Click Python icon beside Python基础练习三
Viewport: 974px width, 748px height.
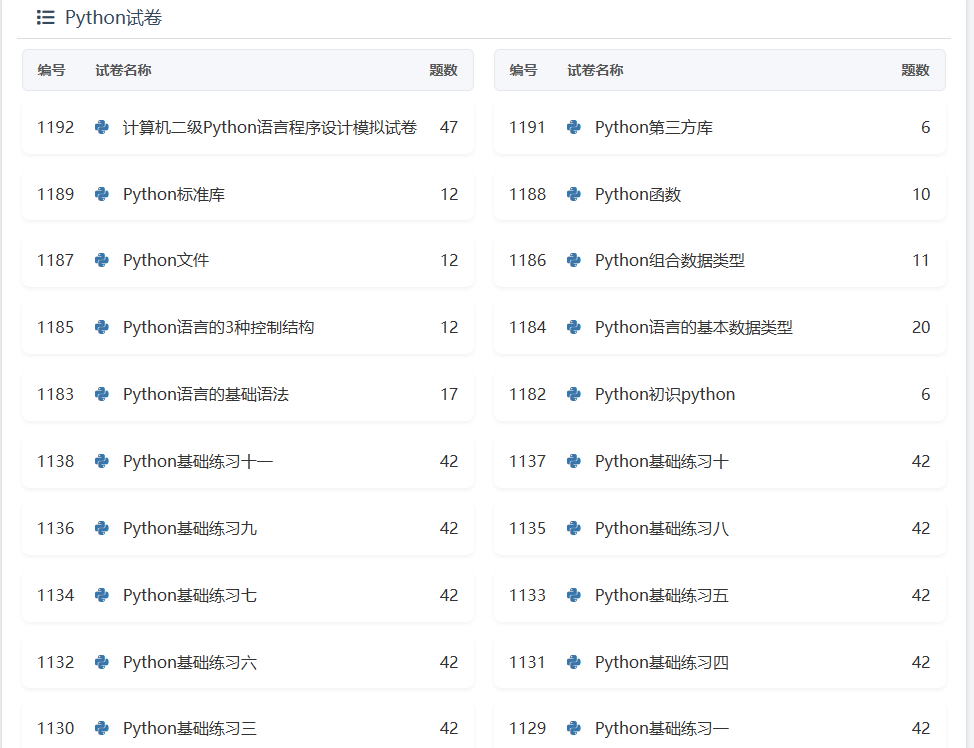[102, 728]
